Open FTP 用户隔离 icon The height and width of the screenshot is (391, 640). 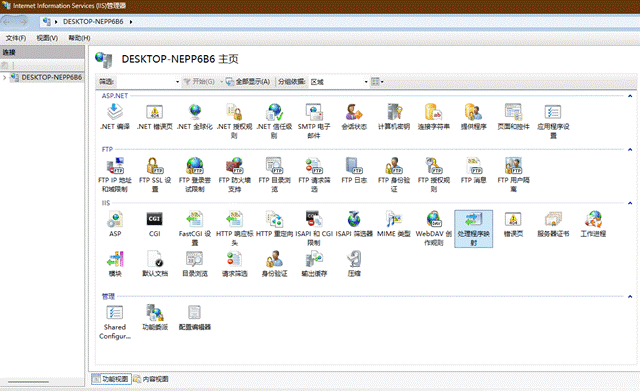pos(513,166)
